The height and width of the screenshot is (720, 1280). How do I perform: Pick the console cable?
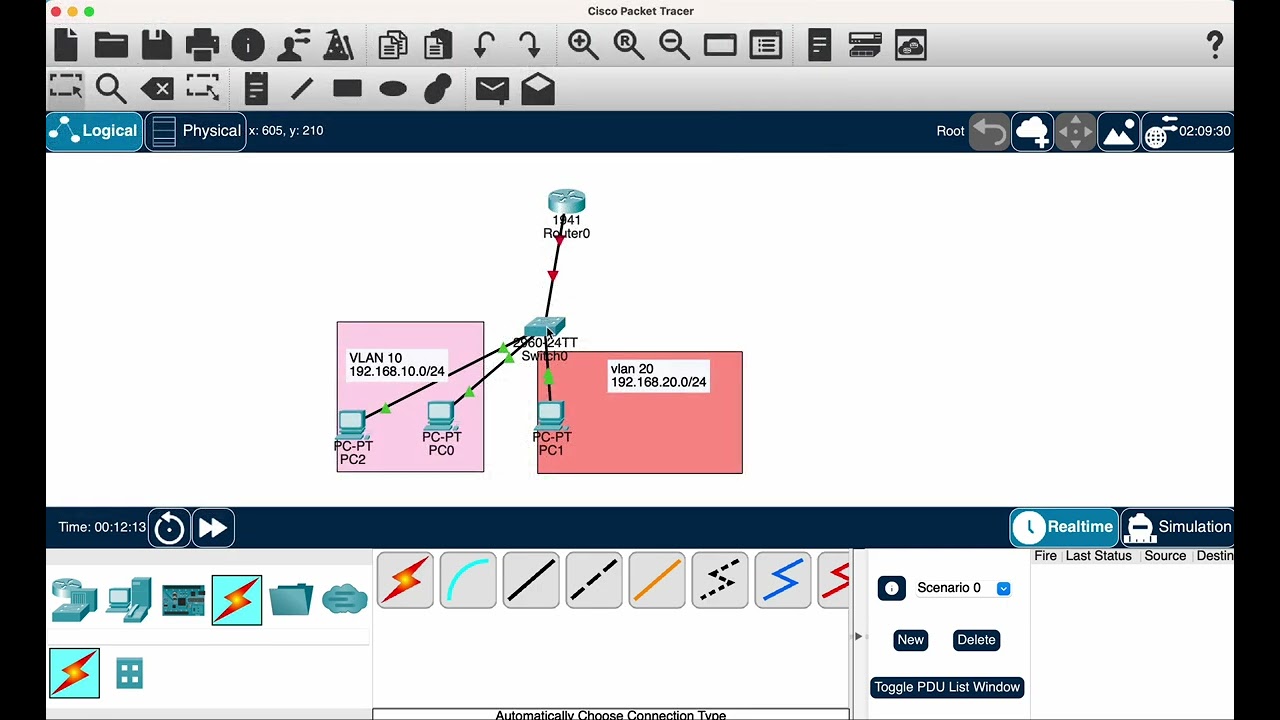(x=468, y=580)
